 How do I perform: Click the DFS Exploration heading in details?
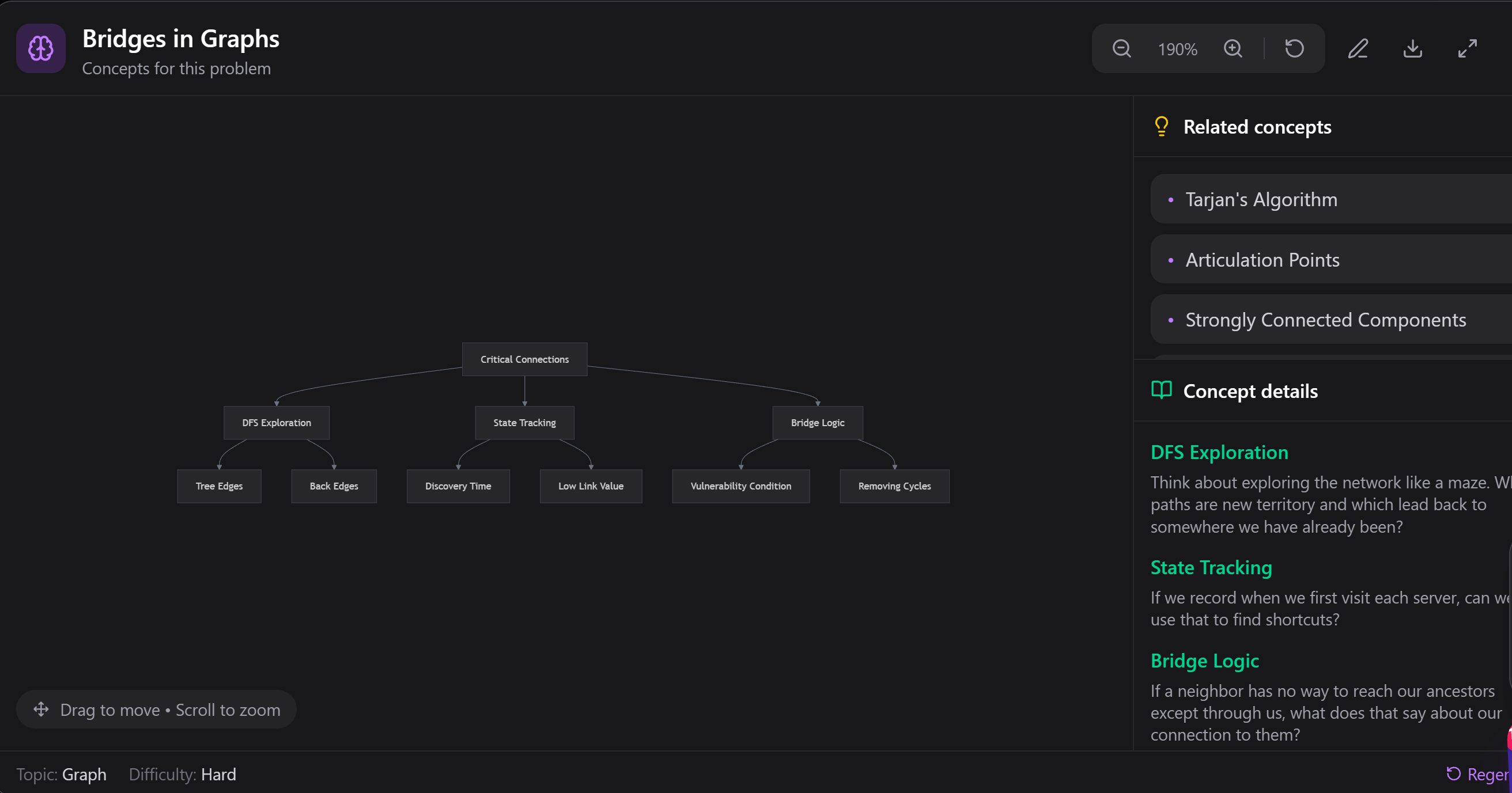click(1219, 452)
